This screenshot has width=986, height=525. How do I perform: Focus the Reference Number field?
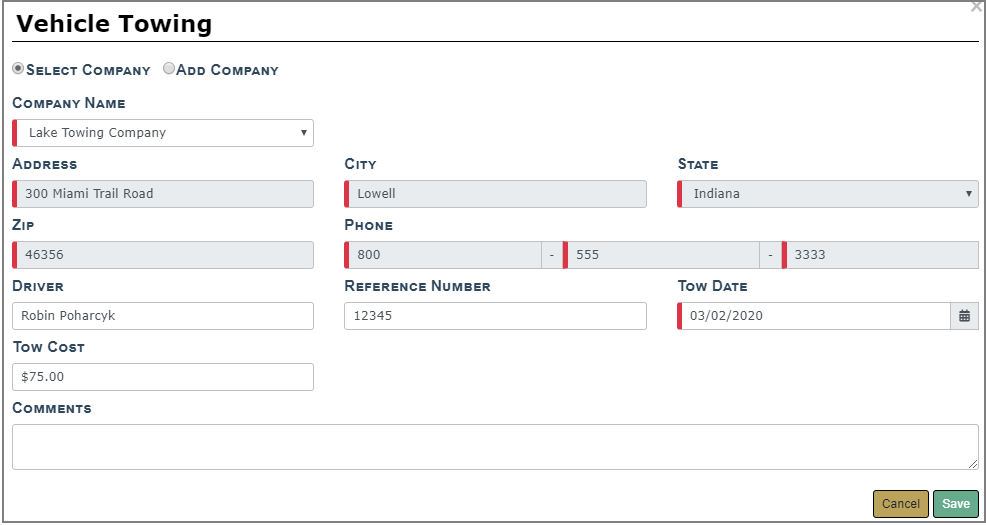click(x=495, y=316)
